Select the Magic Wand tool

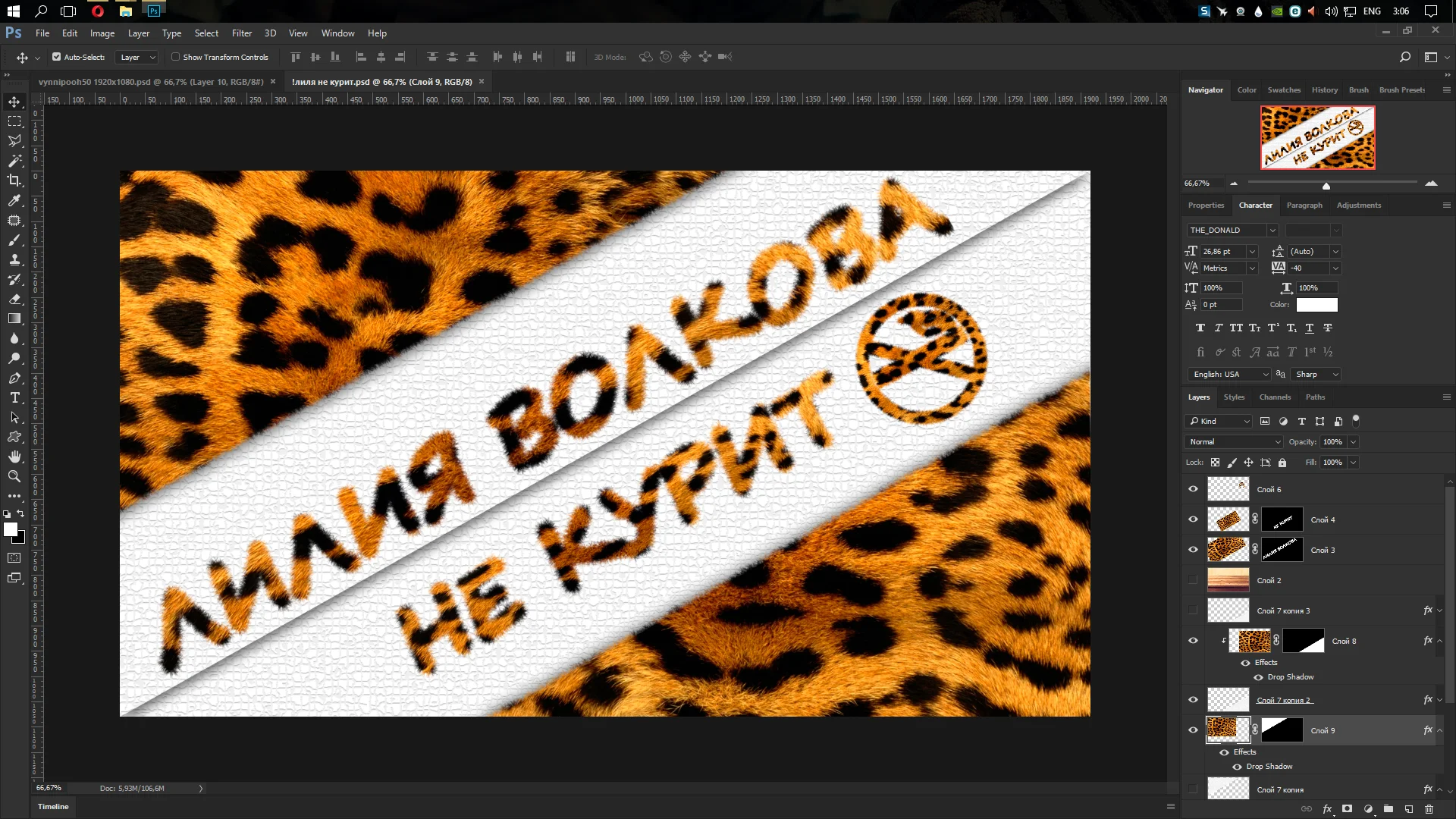point(14,161)
